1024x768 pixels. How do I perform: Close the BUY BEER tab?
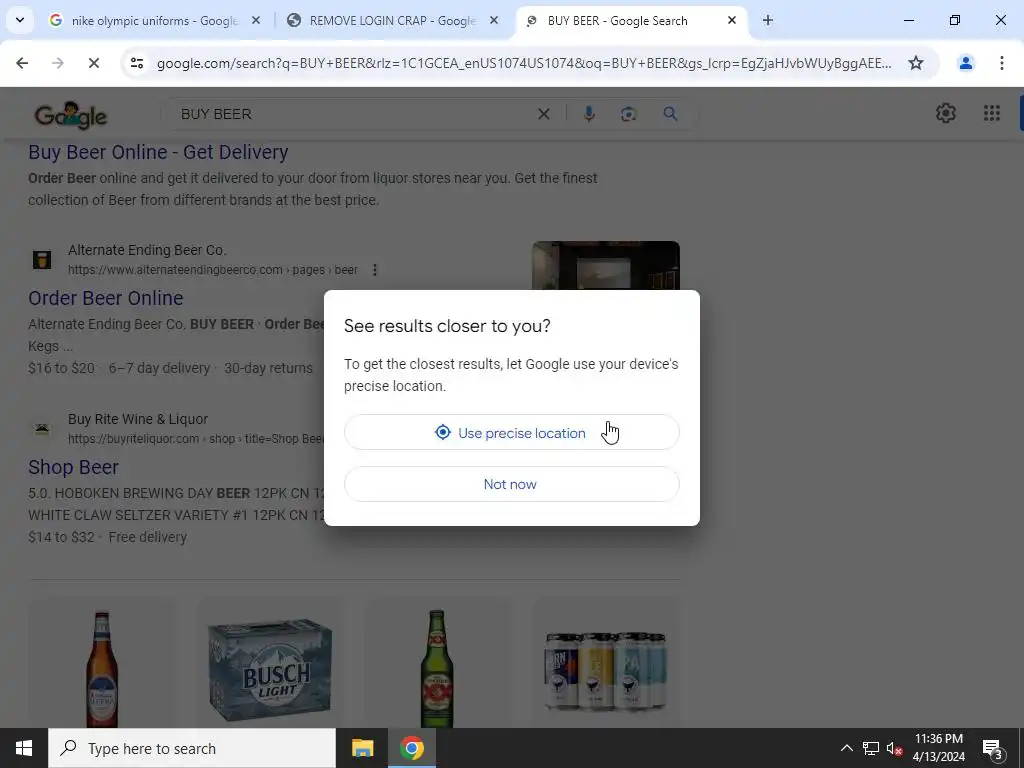[732, 20]
